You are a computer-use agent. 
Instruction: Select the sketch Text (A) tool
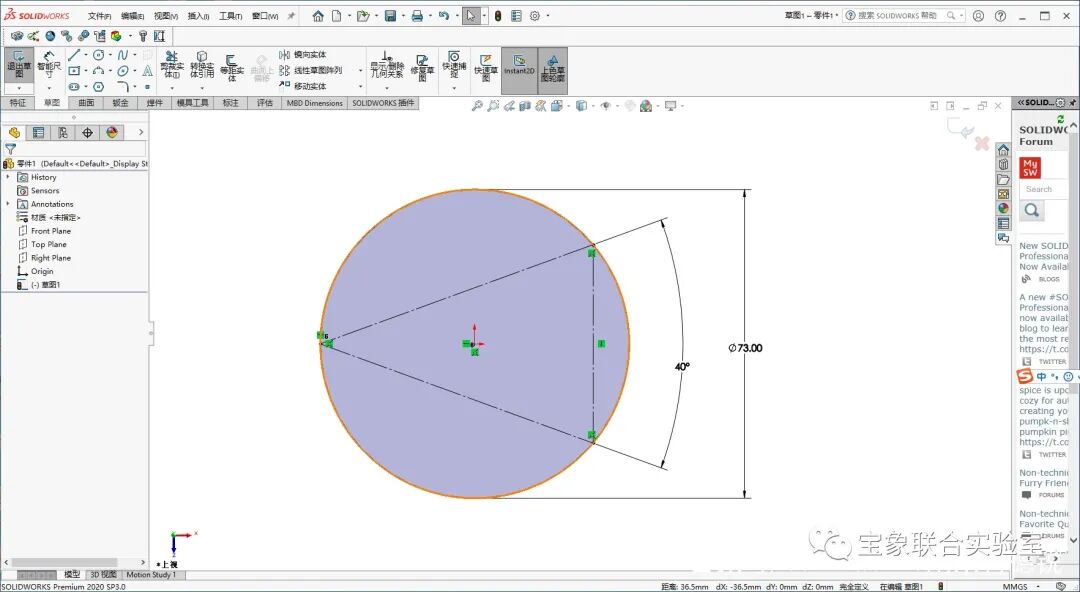pos(147,70)
